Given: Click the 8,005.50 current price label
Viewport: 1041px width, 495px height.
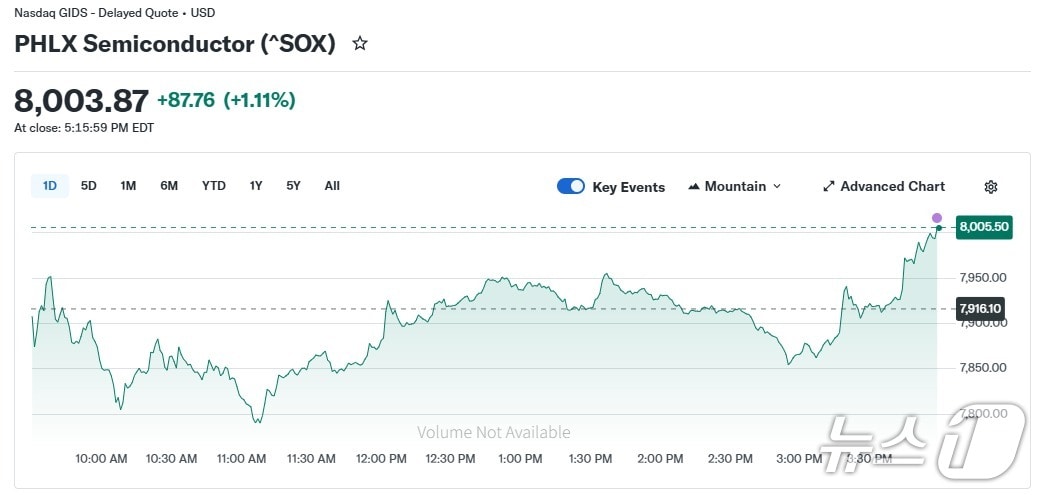Looking at the screenshot, I should pyautogui.click(x=984, y=227).
